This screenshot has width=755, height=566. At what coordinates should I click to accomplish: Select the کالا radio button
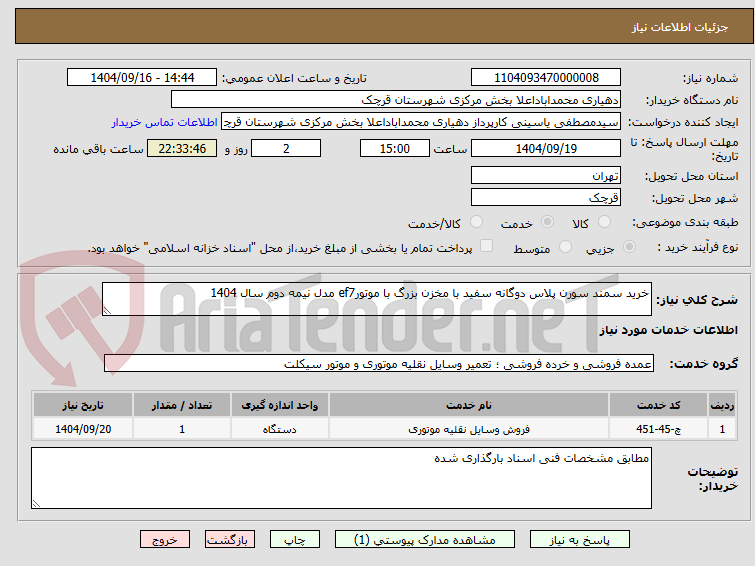[x=604, y=222]
